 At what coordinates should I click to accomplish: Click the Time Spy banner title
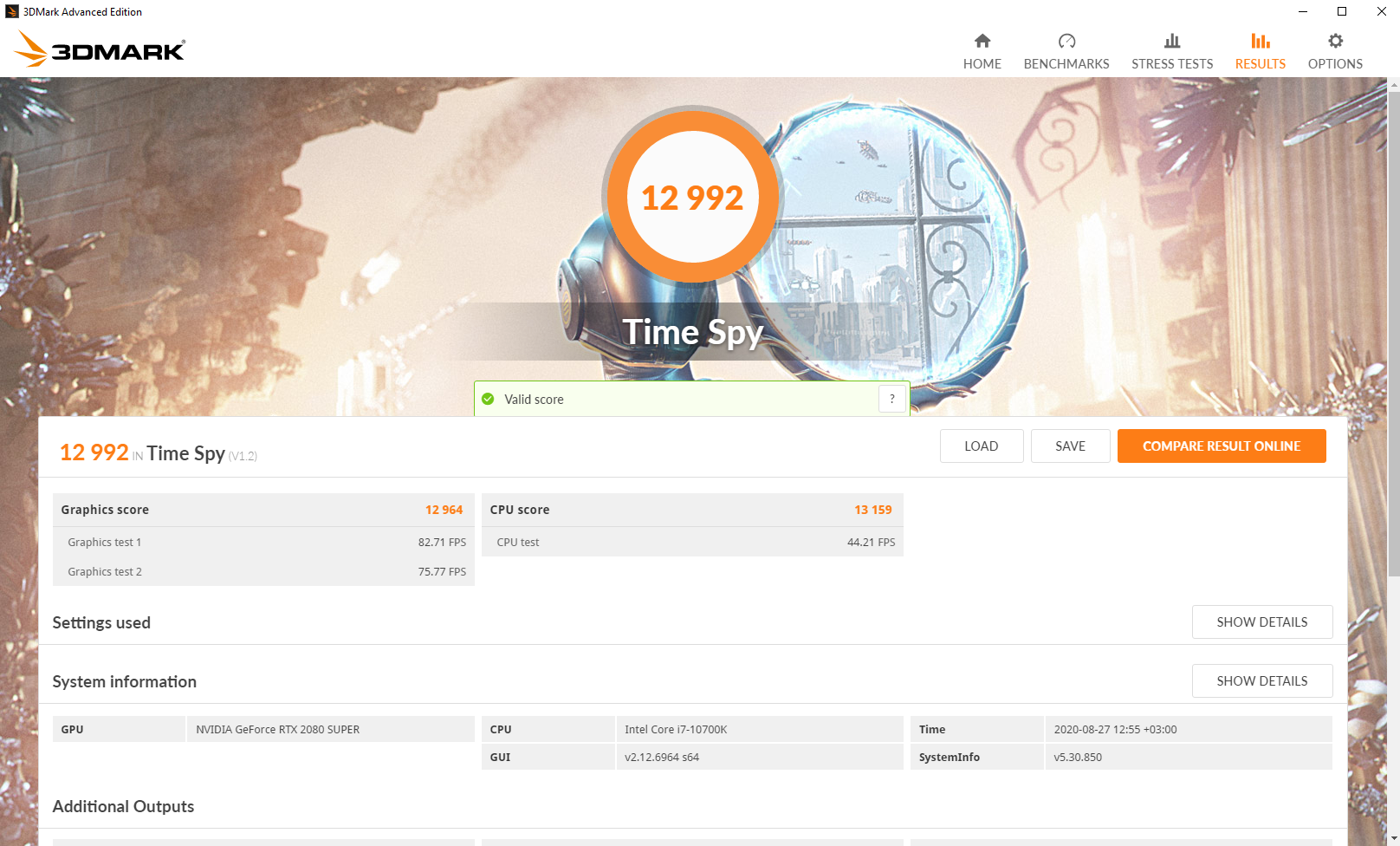point(693,332)
